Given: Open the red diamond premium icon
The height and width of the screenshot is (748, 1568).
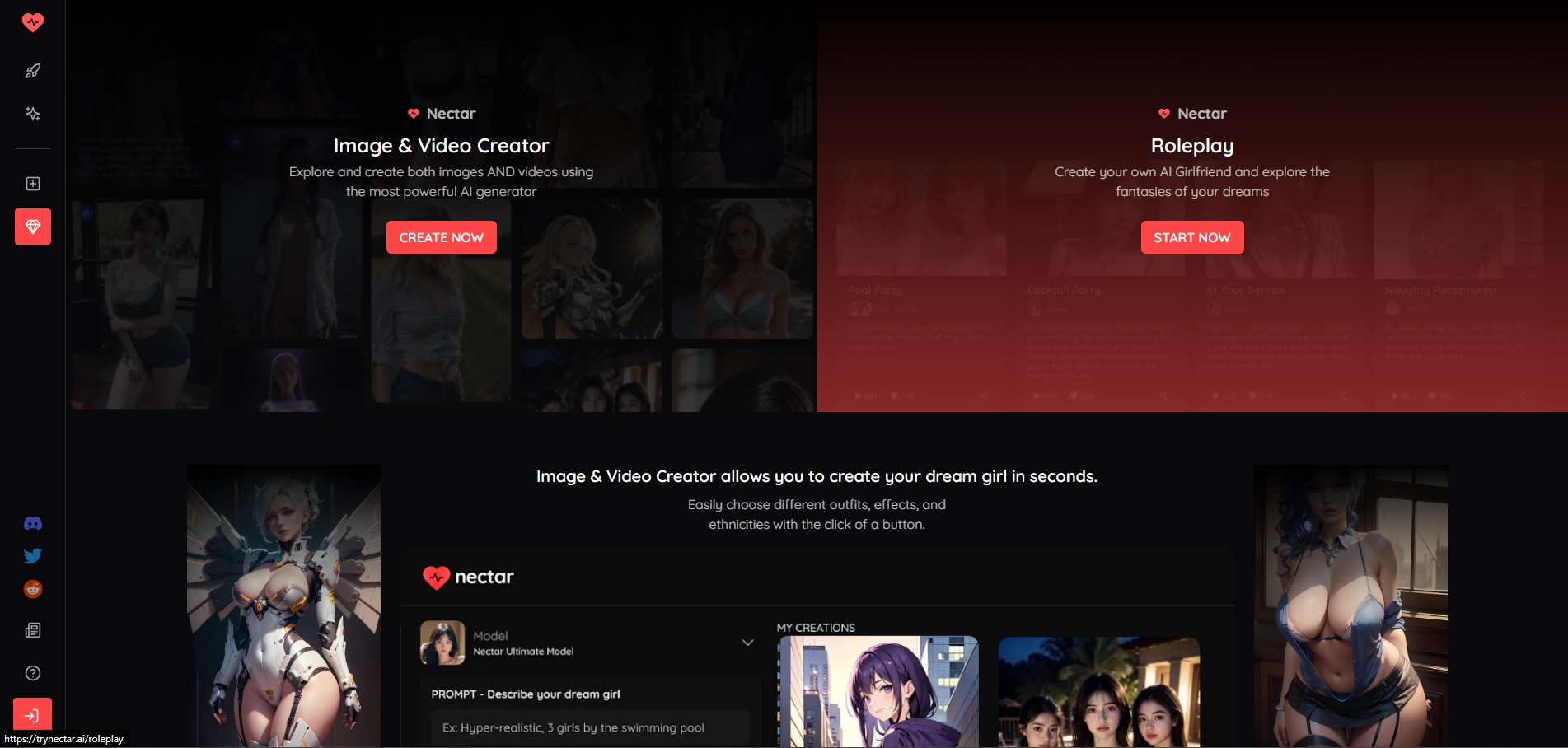Looking at the screenshot, I should point(33,227).
